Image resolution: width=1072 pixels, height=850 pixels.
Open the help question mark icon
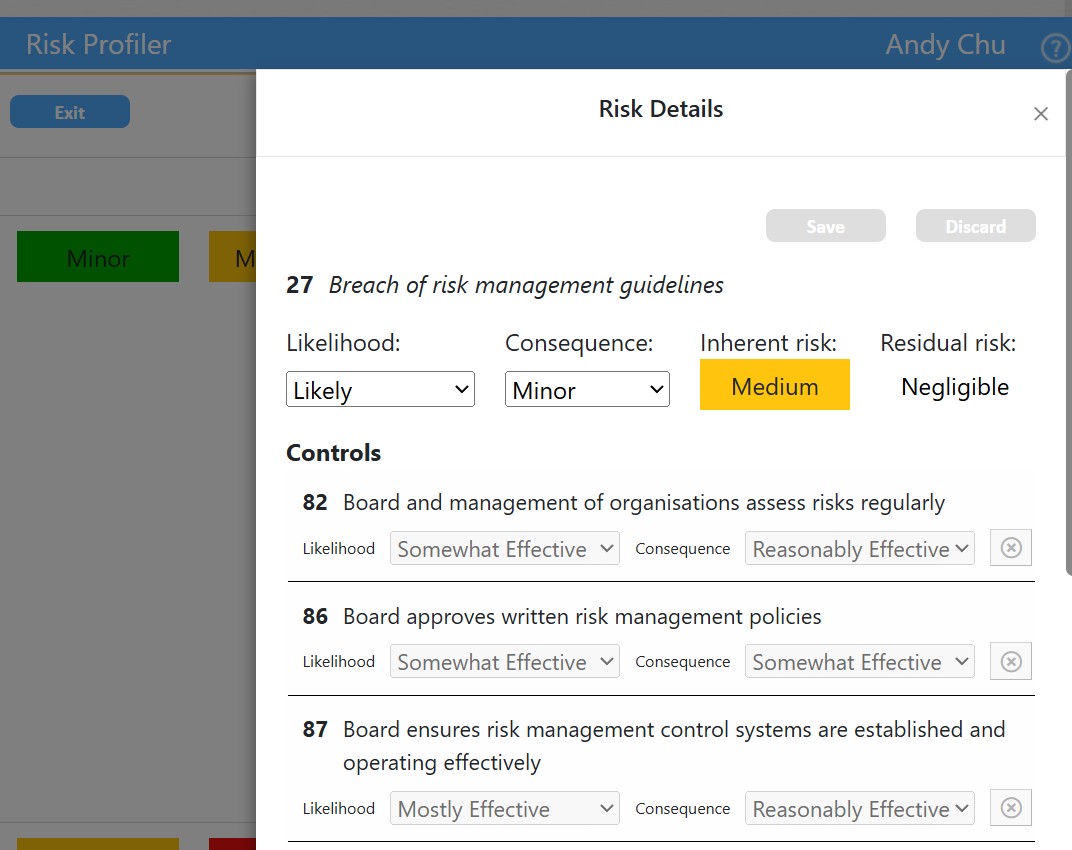(1057, 48)
